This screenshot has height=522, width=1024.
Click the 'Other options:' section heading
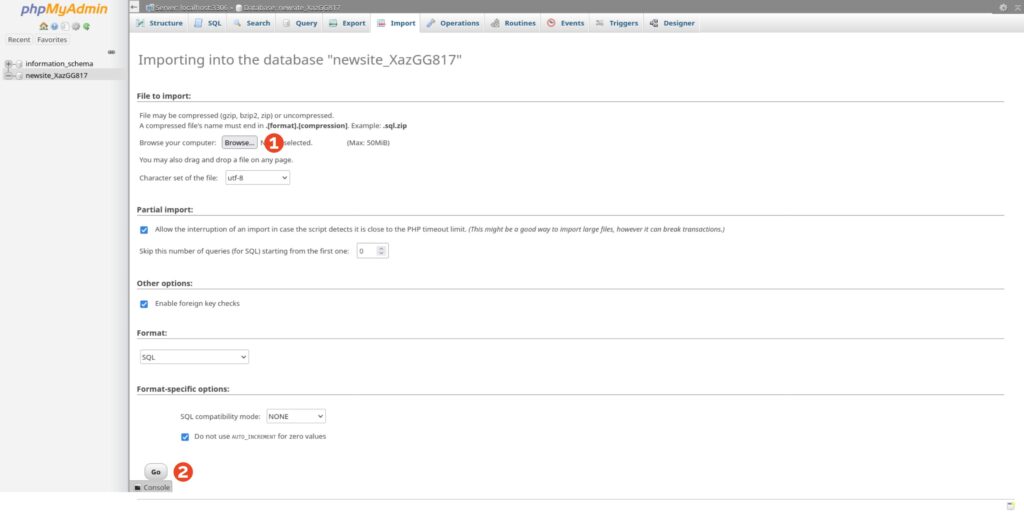165,284
